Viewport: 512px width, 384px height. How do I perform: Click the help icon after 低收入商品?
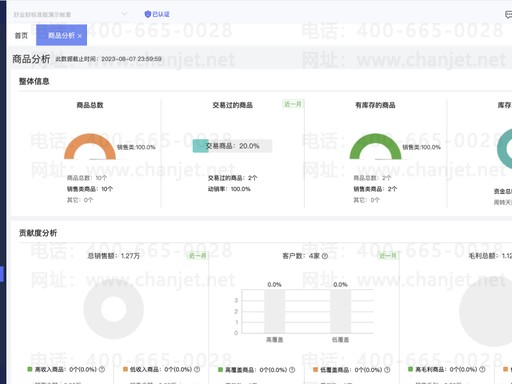(x=197, y=369)
